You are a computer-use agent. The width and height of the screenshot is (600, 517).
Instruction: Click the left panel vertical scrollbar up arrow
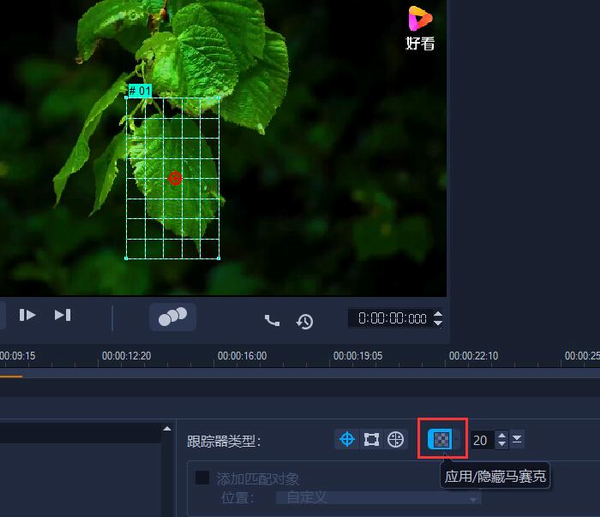[x=167, y=430]
